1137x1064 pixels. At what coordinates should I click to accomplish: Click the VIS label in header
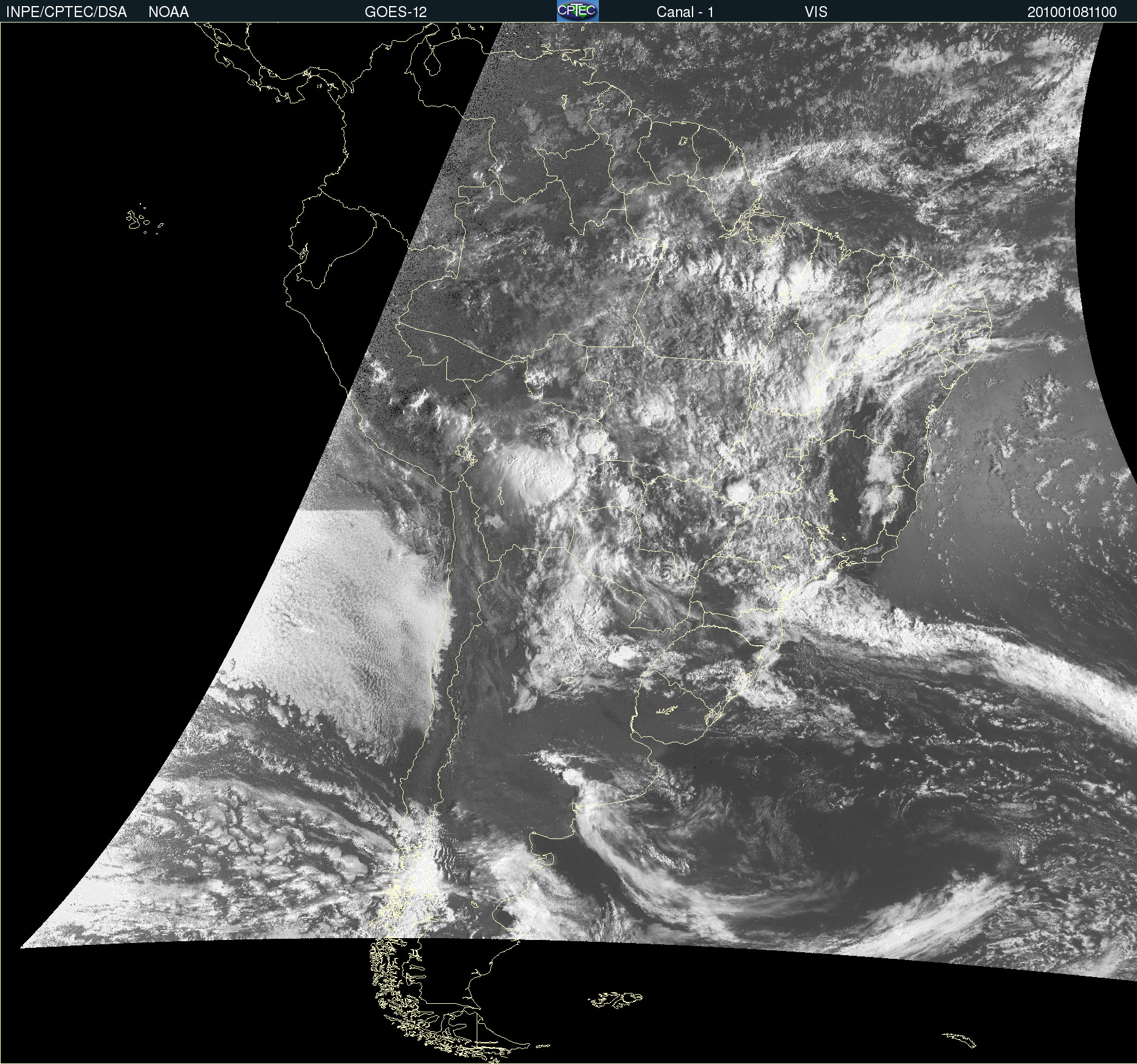point(816,12)
